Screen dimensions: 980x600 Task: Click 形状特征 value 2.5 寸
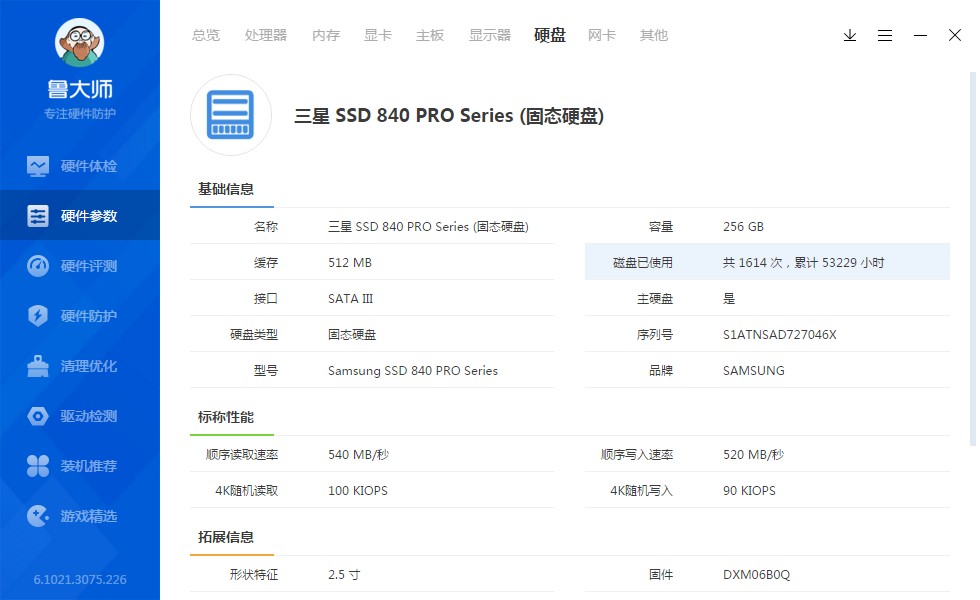click(x=344, y=575)
